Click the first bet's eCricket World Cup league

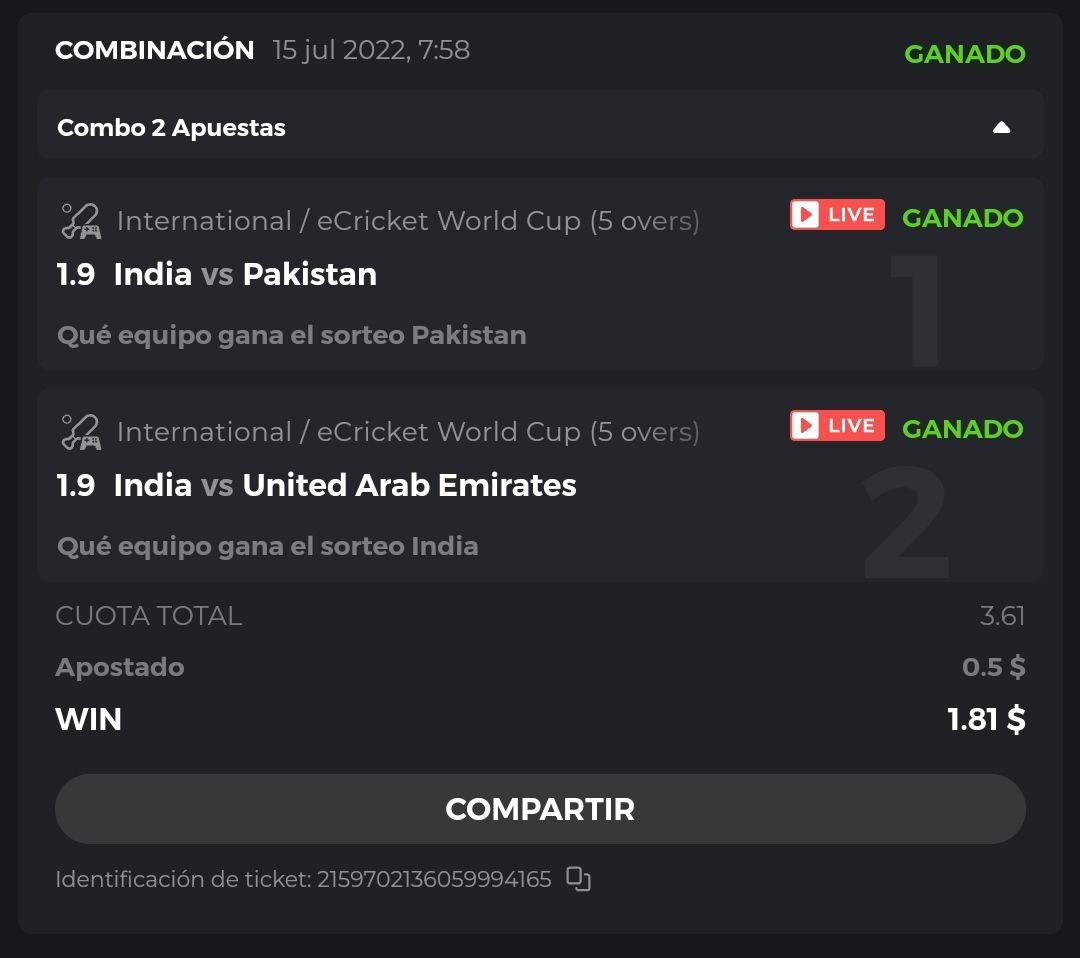pos(408,221)
